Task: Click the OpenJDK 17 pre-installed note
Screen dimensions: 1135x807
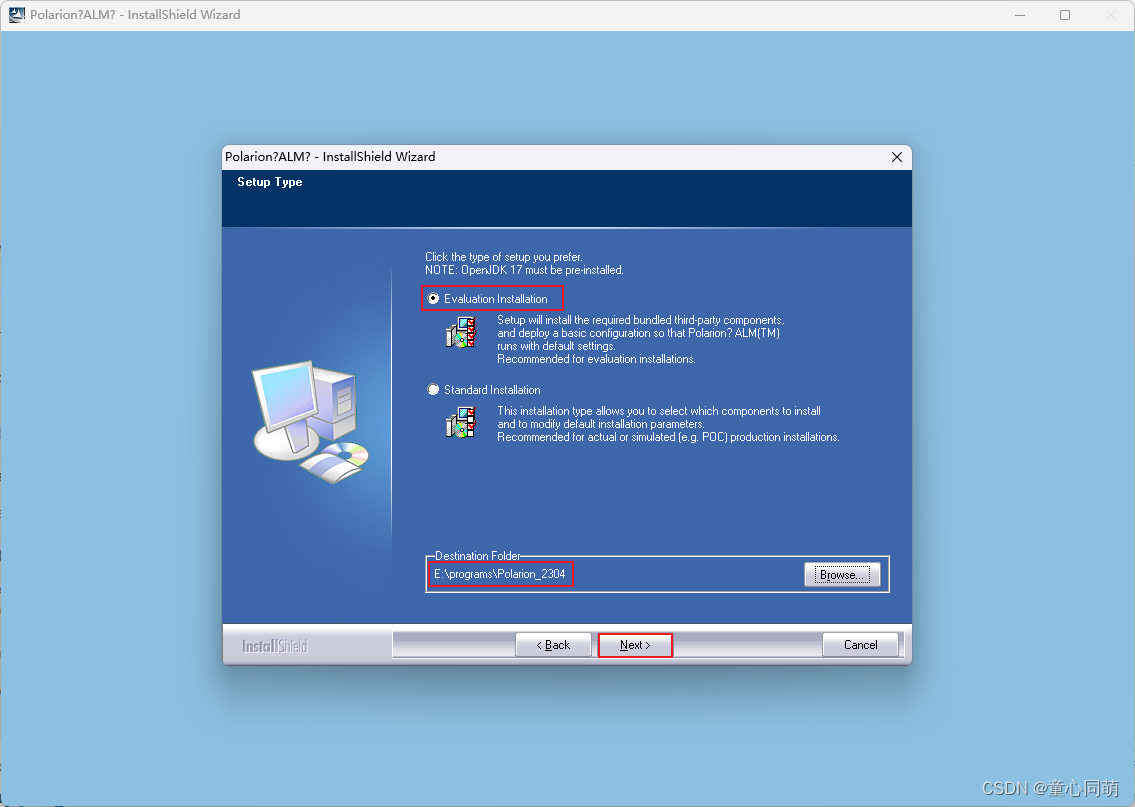Action: 524,270
